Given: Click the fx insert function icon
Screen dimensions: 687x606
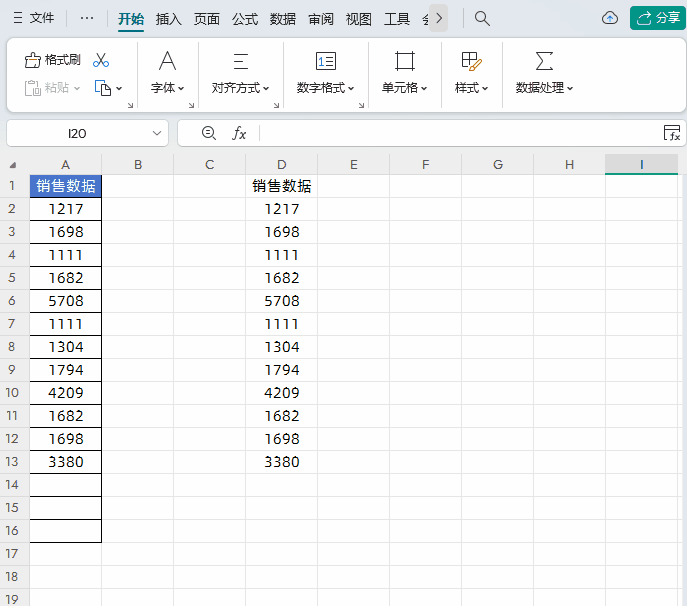Looking at the screenshot, I should click(239, 133).
